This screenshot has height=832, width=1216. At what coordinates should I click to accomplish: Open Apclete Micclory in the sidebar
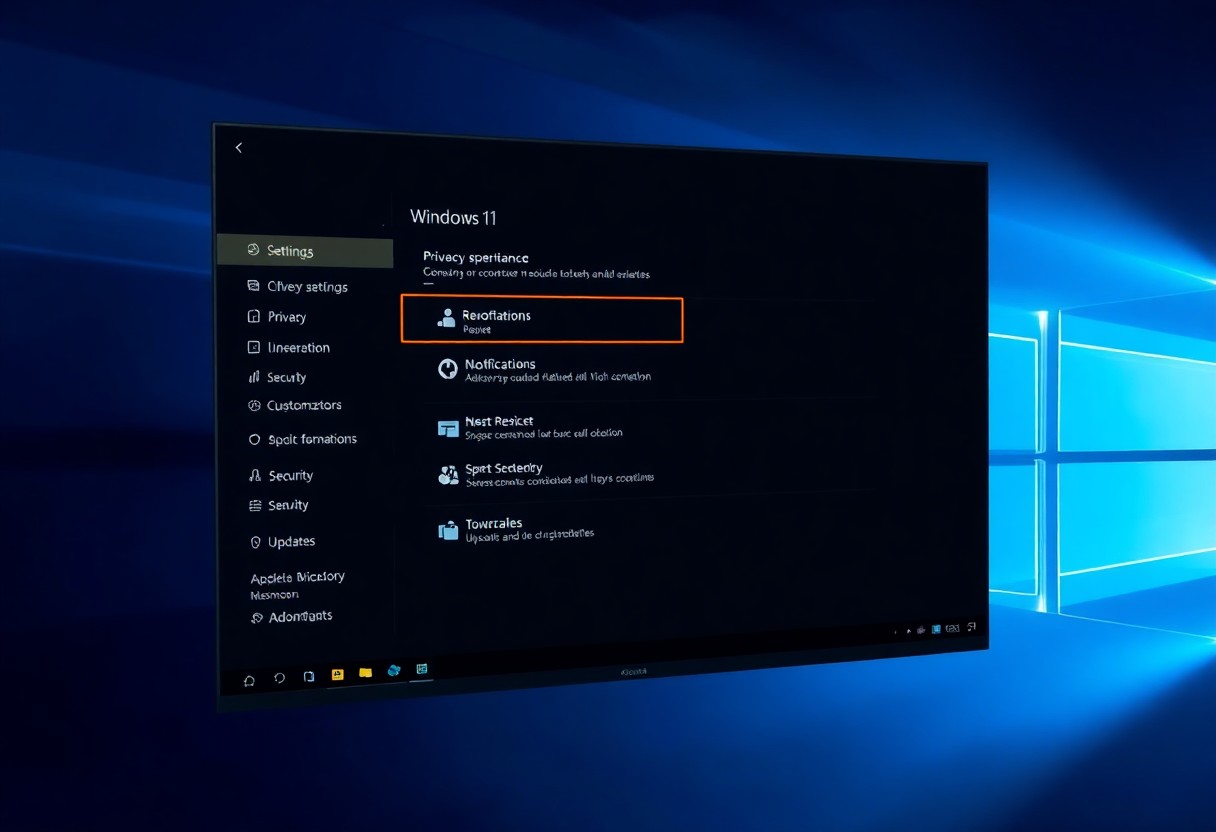[297, 577]
